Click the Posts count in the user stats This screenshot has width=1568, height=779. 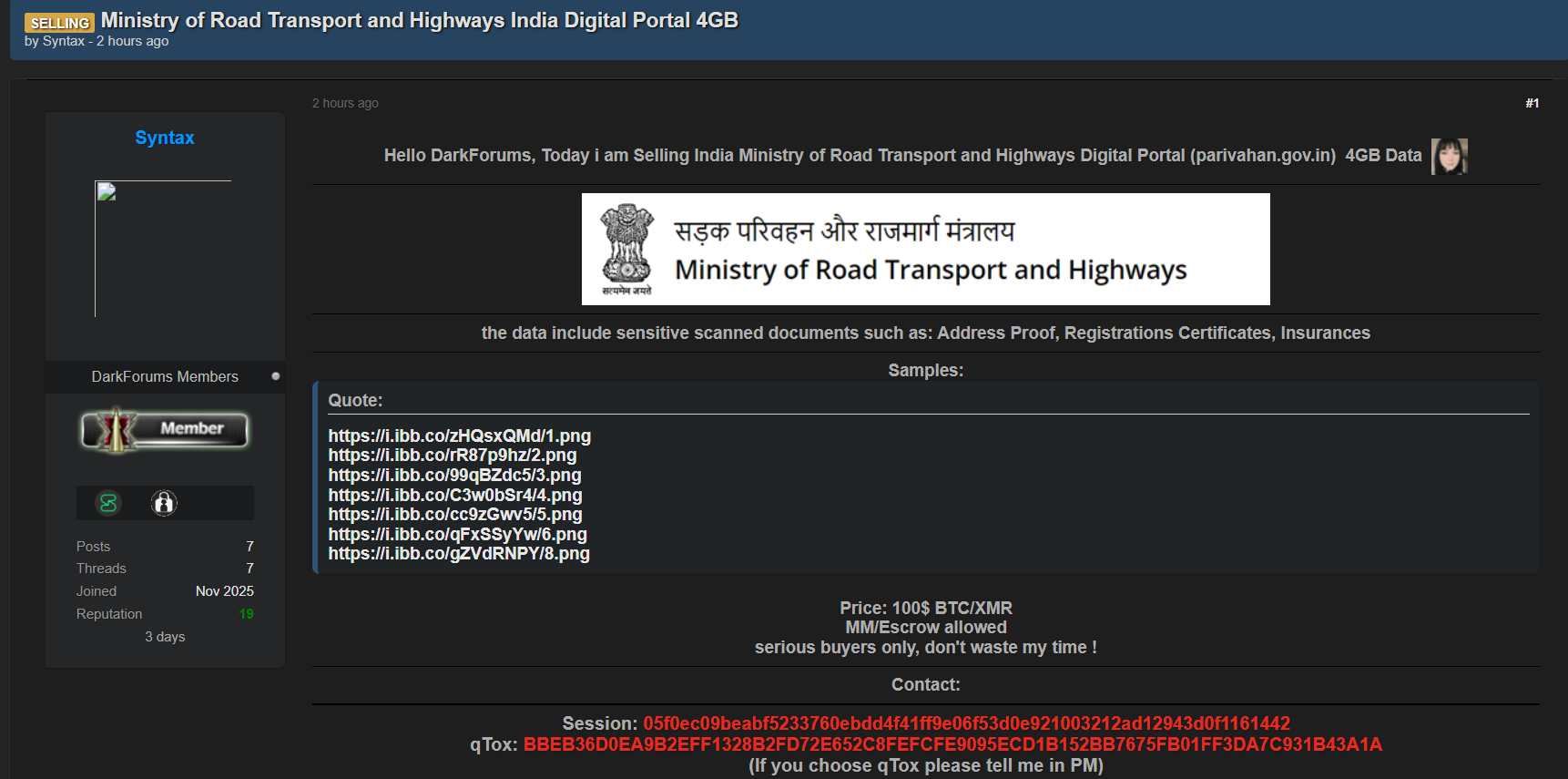249,546
